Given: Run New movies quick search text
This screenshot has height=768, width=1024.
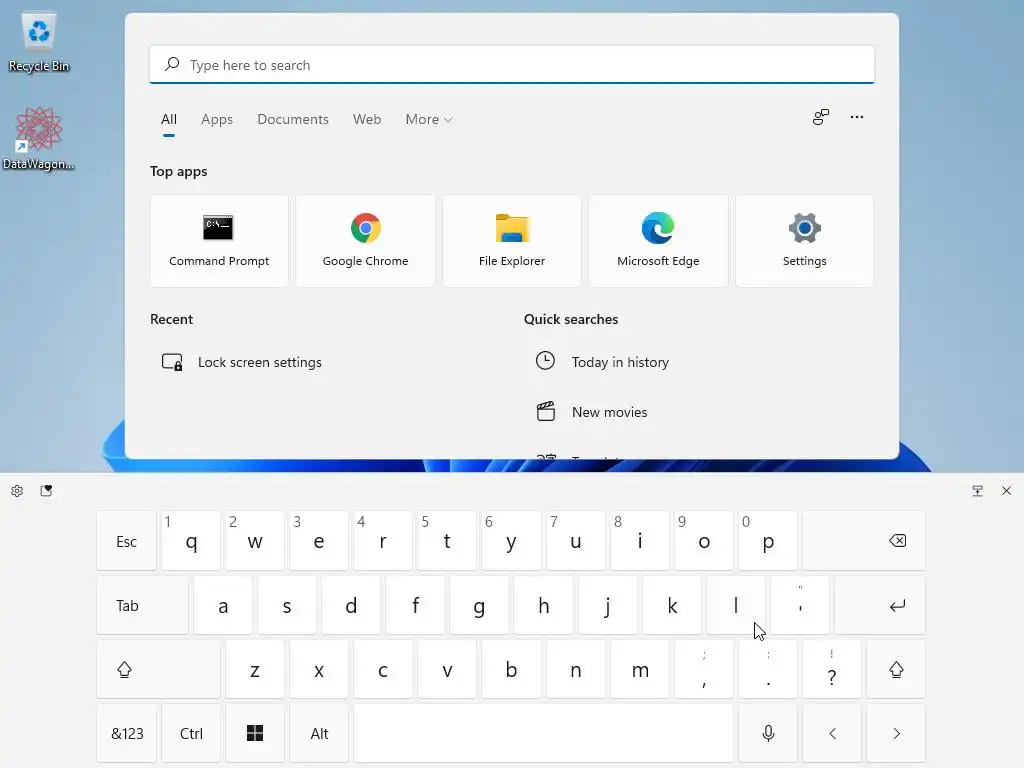Looking at the screenshot, I should click(x=609, y=413).
